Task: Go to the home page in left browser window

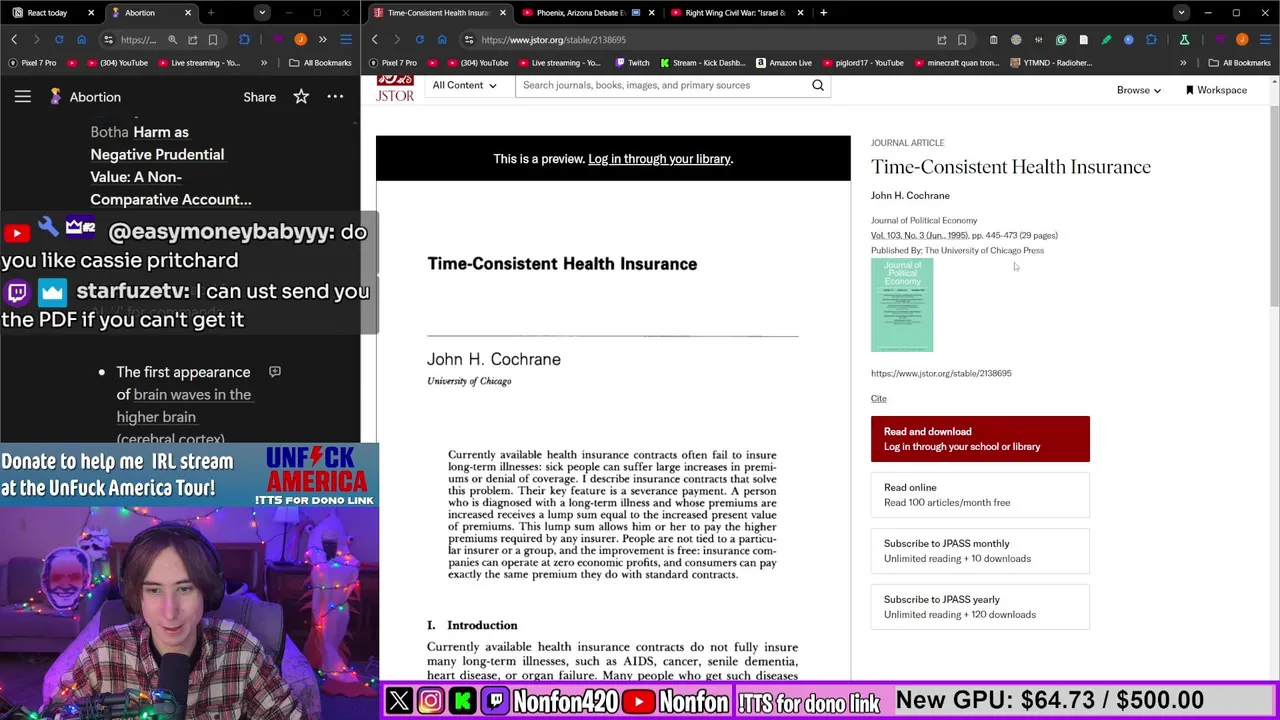Action: coord(82,40)
